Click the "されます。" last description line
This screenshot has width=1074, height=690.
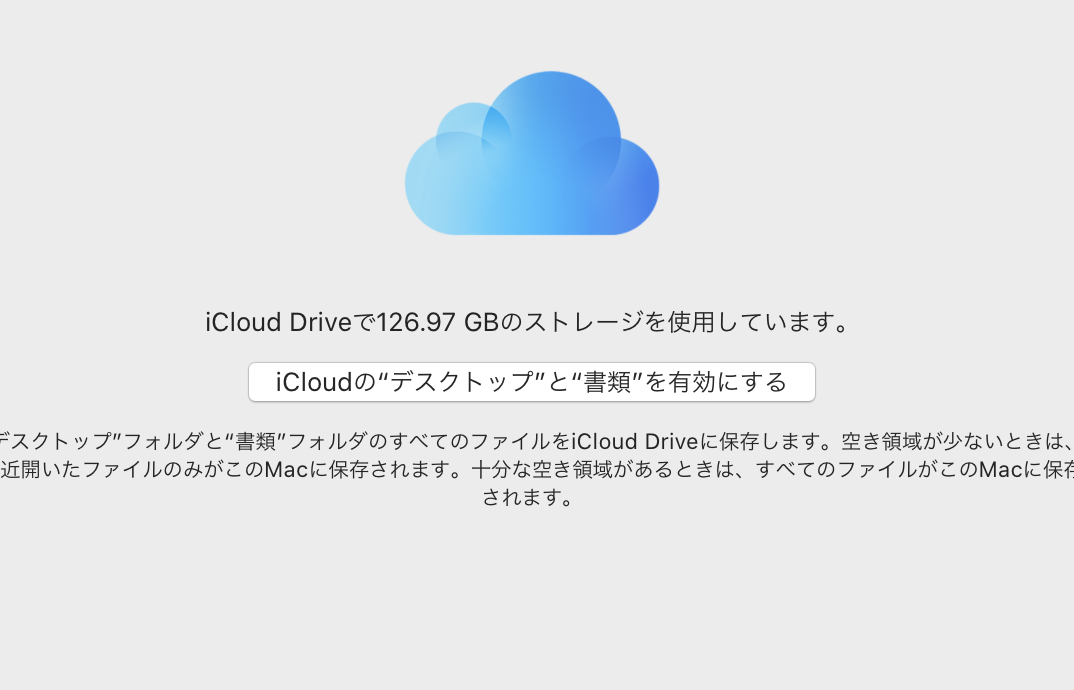[527, 497]
